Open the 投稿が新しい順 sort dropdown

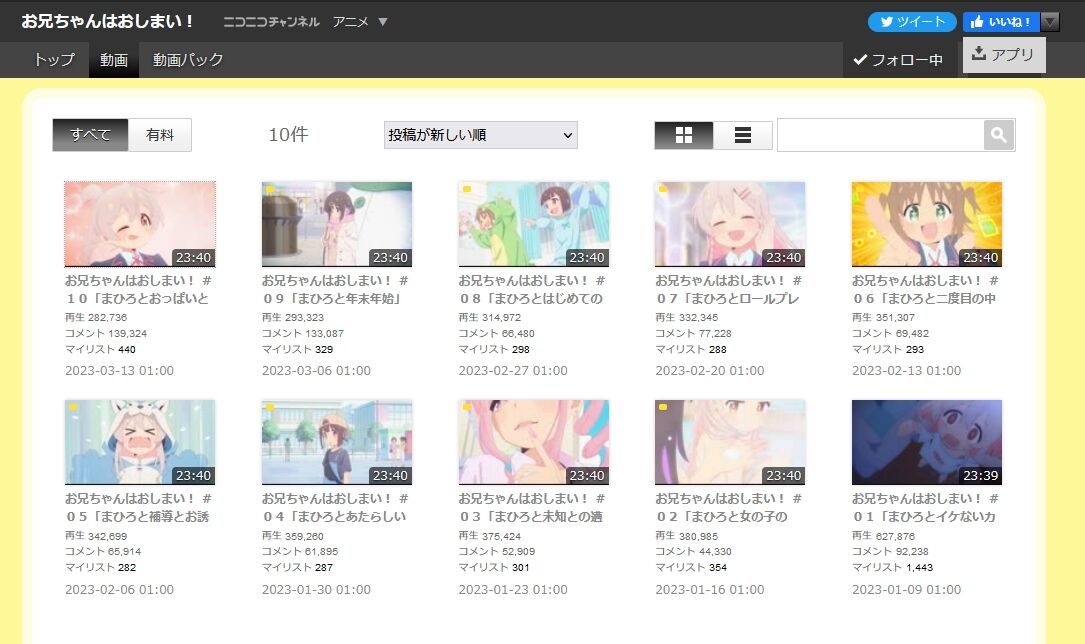481,135
